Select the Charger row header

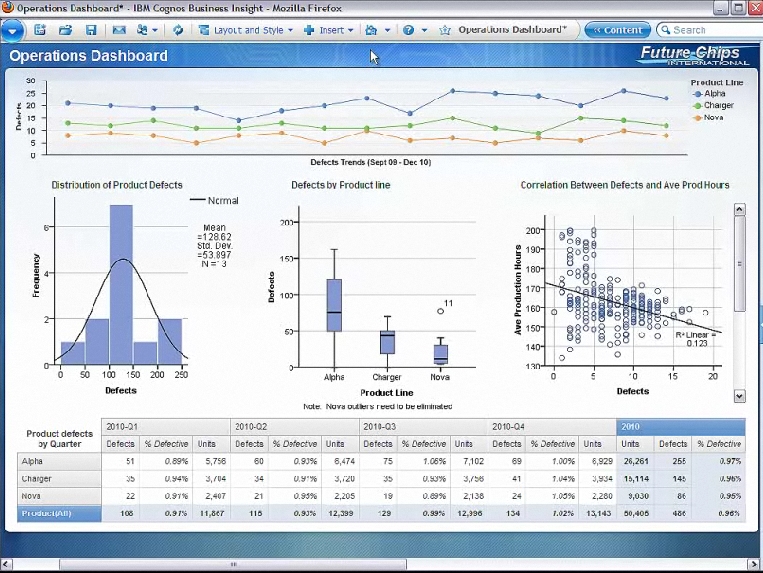tap(59, 479)
